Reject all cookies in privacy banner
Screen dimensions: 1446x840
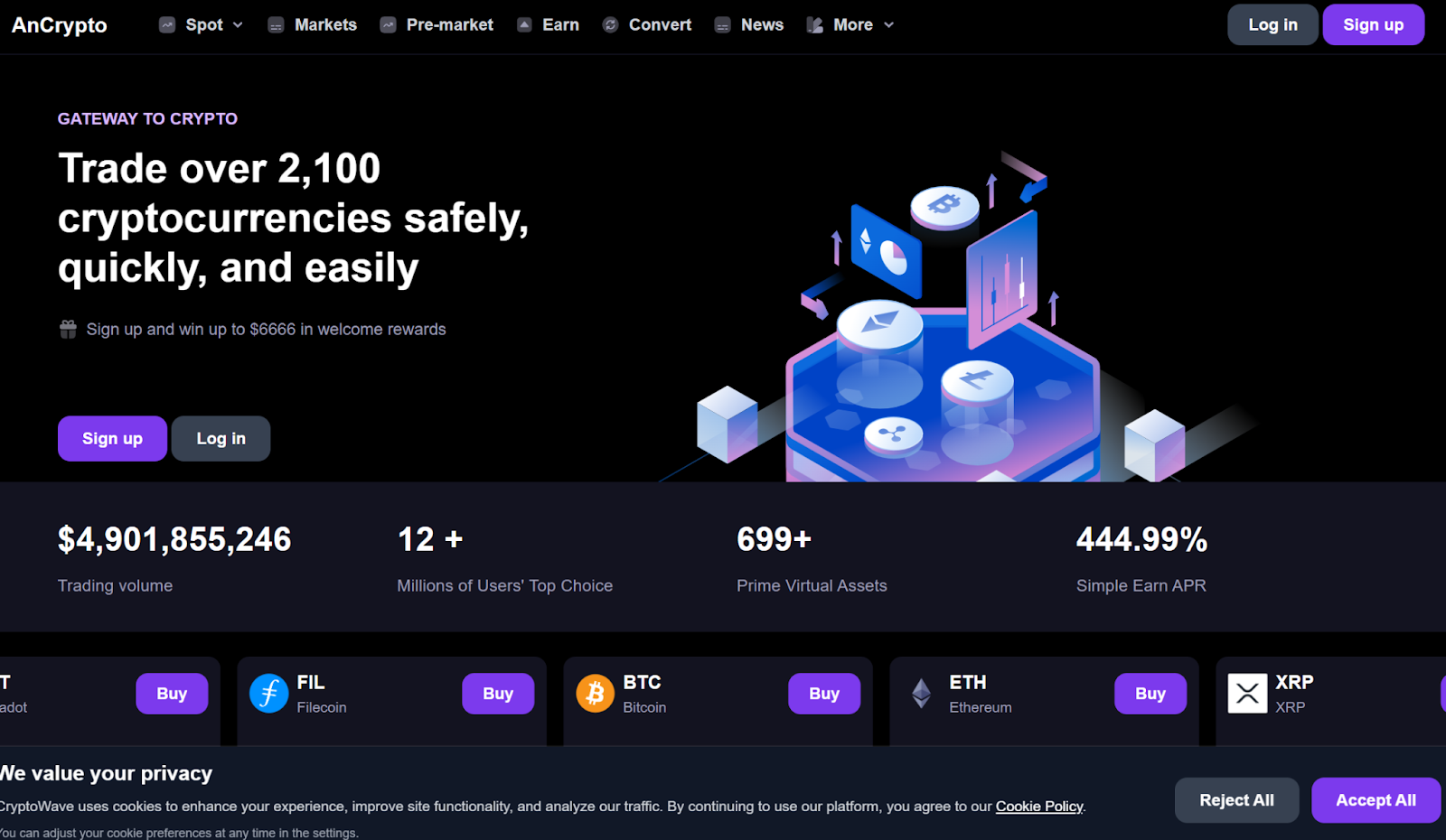coord(1235,800)
